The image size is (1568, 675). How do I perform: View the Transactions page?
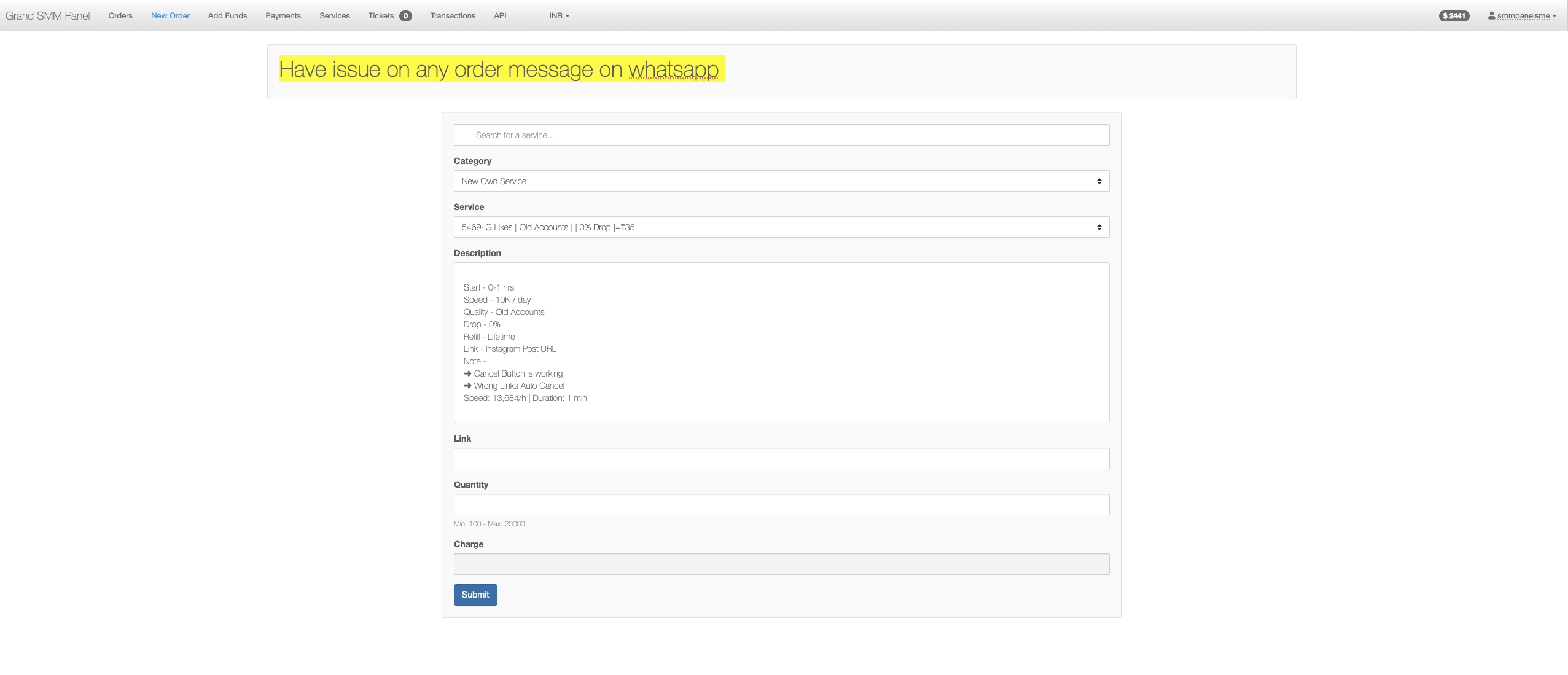pyautogui.click(x=453, y=16)
